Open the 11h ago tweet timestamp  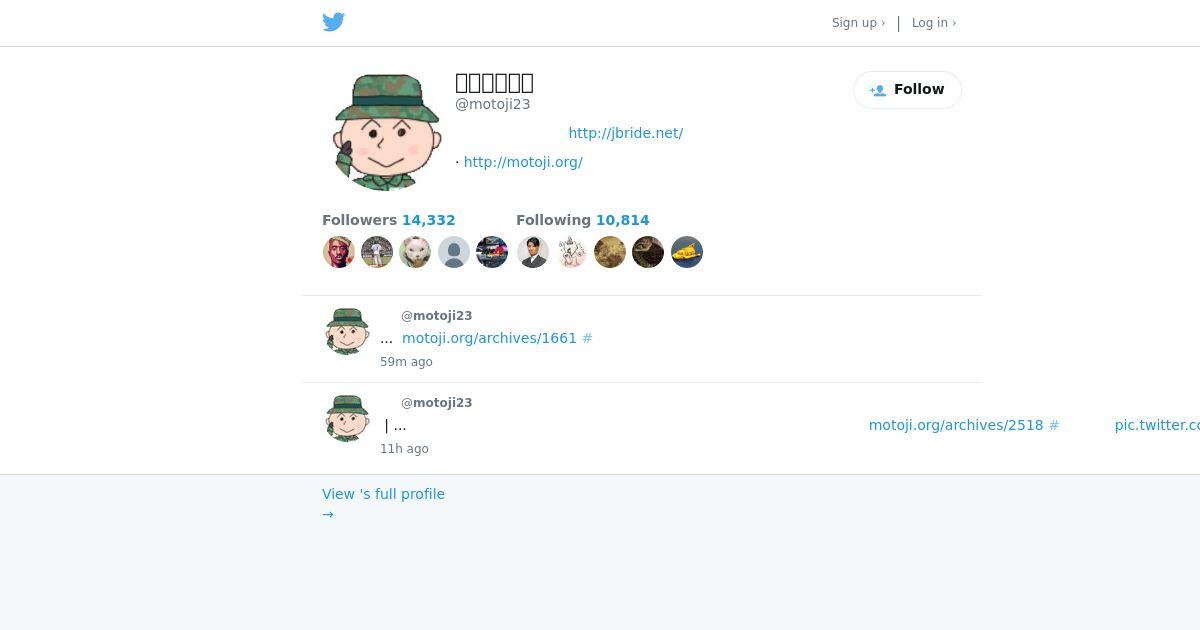click(404, 449)
